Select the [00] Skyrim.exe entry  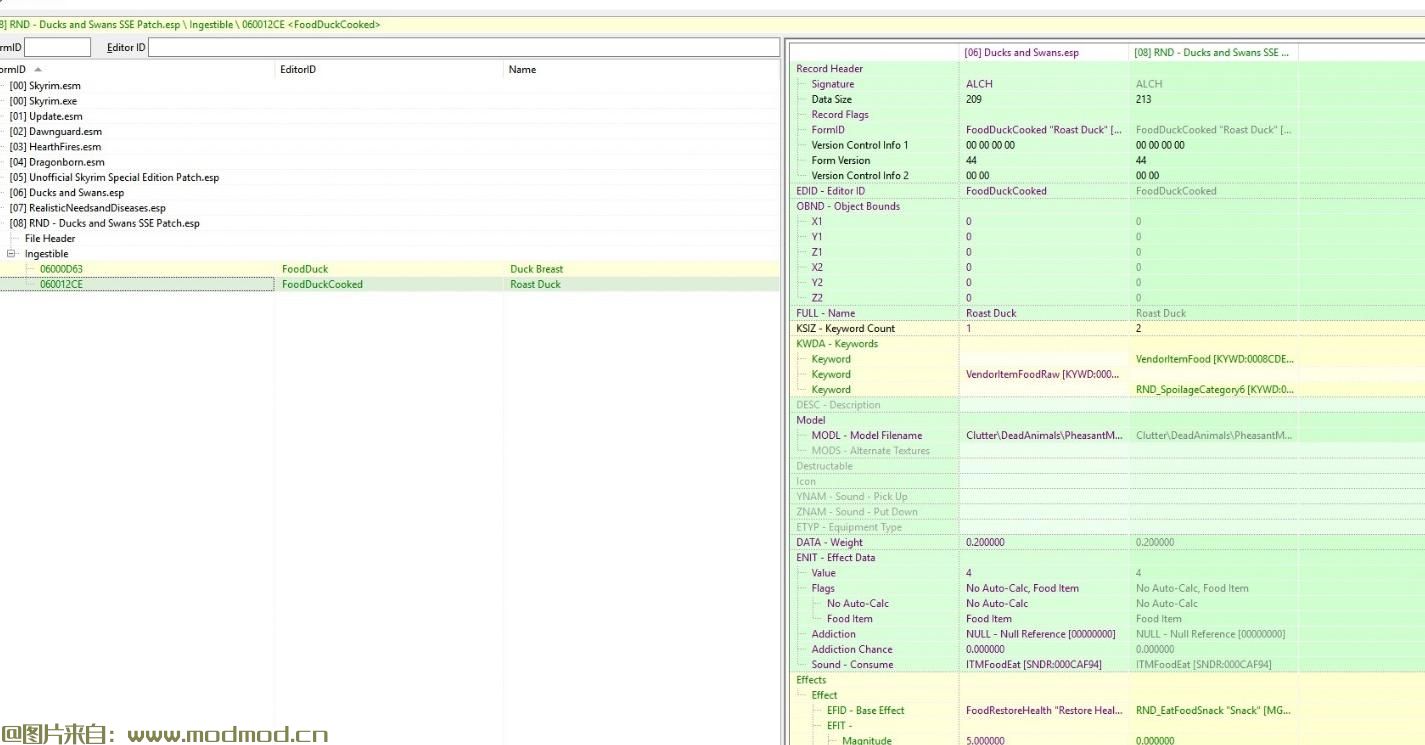pyautogui.click(x=43, y=101)
